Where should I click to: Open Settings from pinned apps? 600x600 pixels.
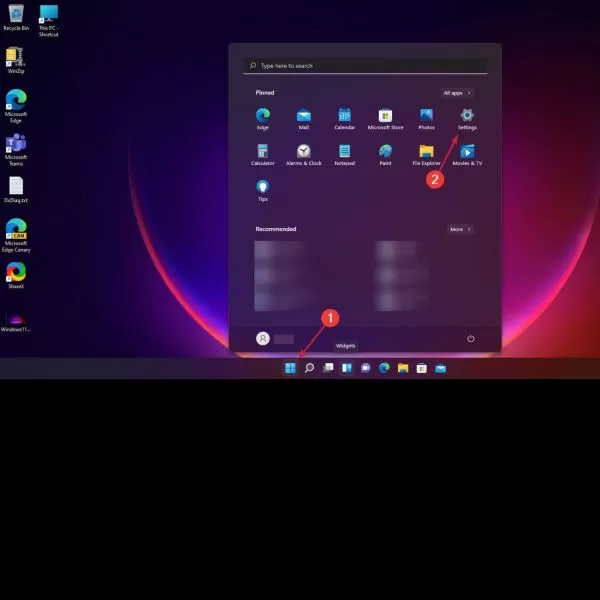pyautogui.click(x=467, y=119)
